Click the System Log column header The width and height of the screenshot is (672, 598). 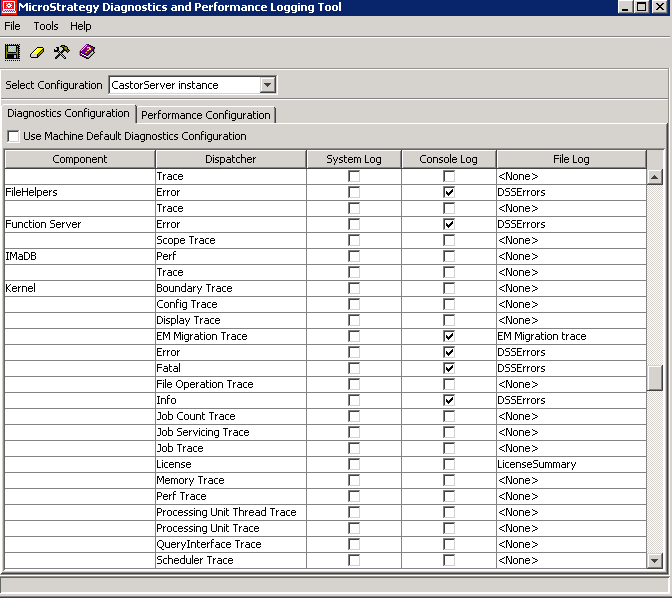coord(354,159)
